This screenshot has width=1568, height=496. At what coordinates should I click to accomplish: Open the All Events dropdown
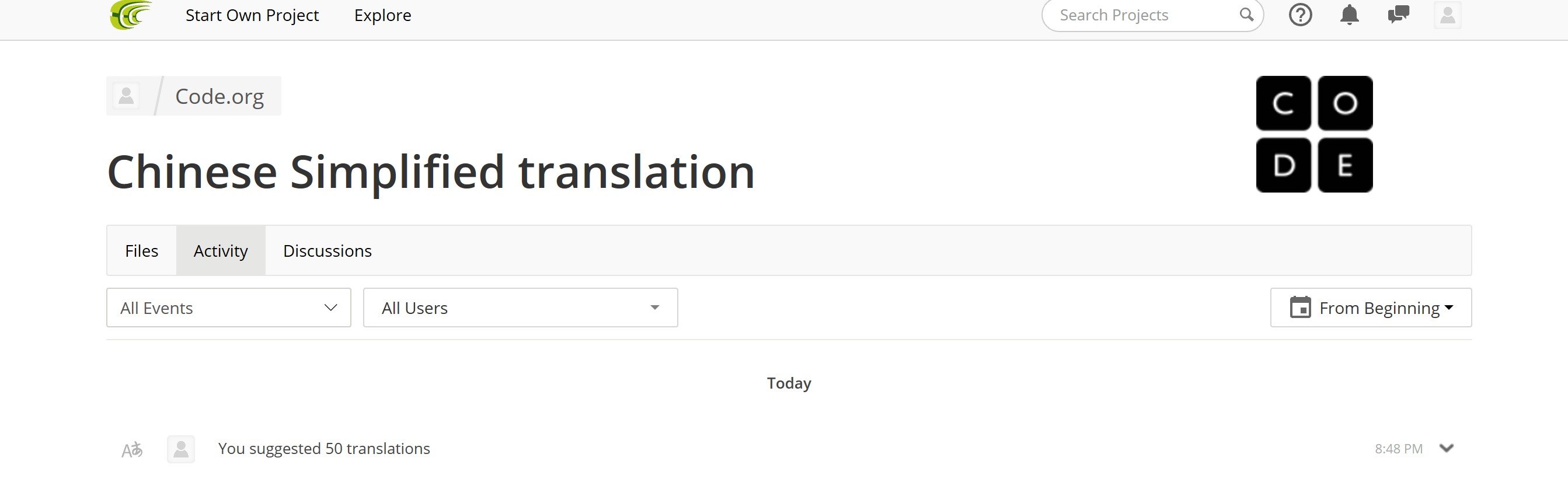tap(228, 308)
